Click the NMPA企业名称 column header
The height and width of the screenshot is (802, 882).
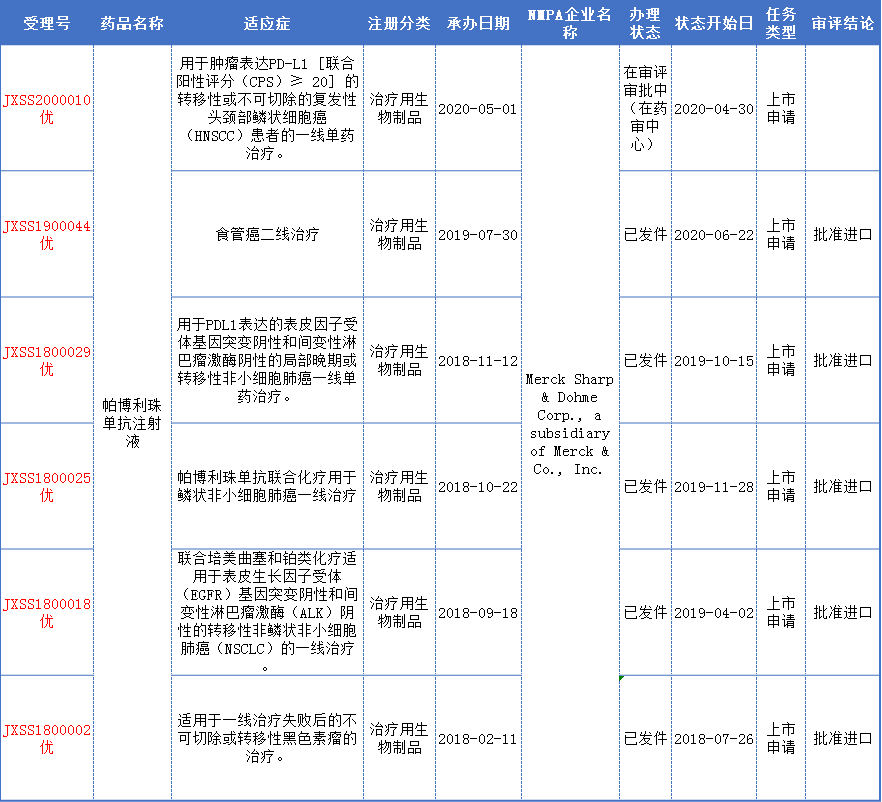[x=570, y=23]
